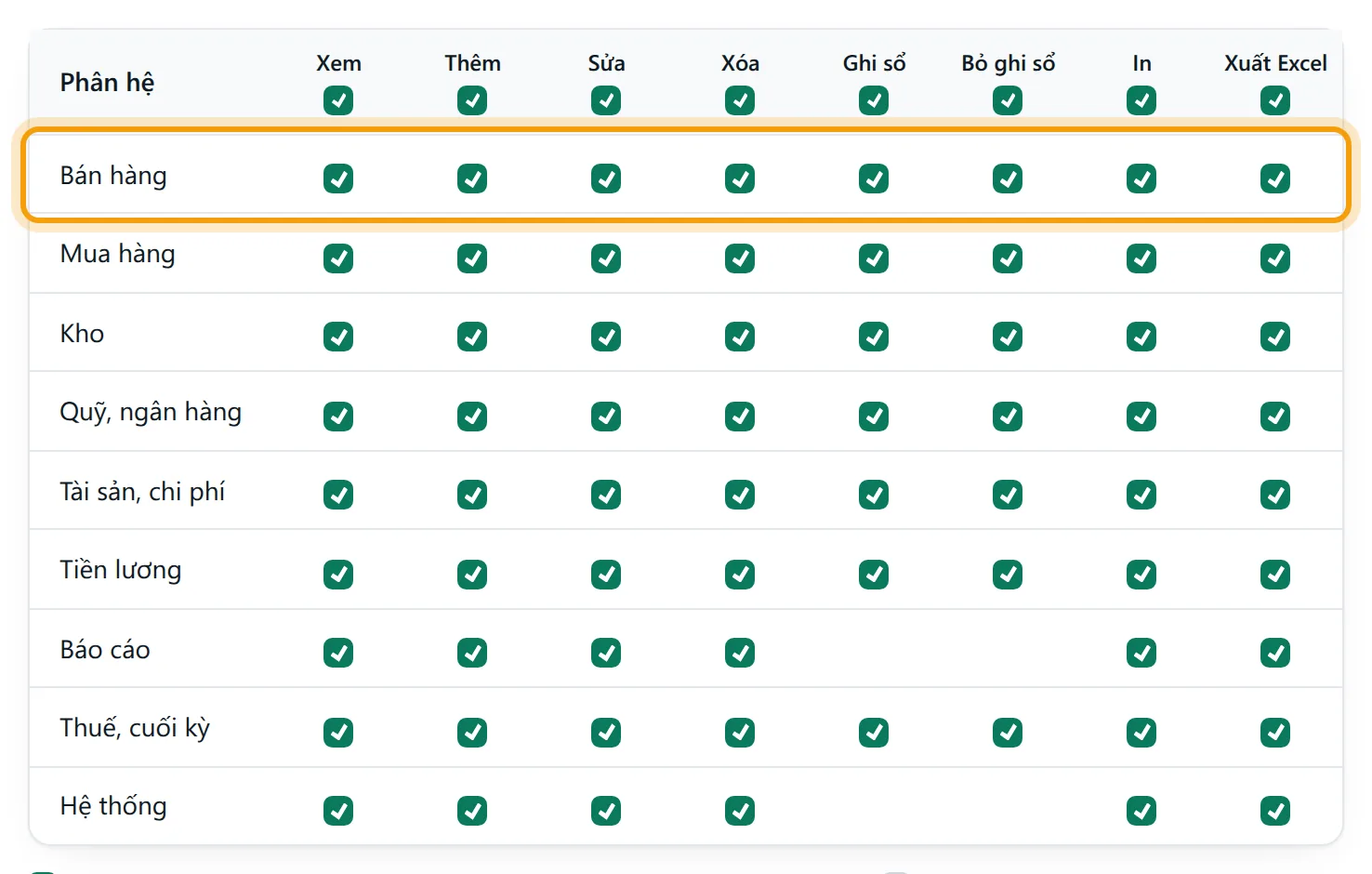Image resolution: width=1372 pixels, height=874 pixels.
Task: Toggle the Ghi sổ column header checkbox
Action: click(874, 100)
